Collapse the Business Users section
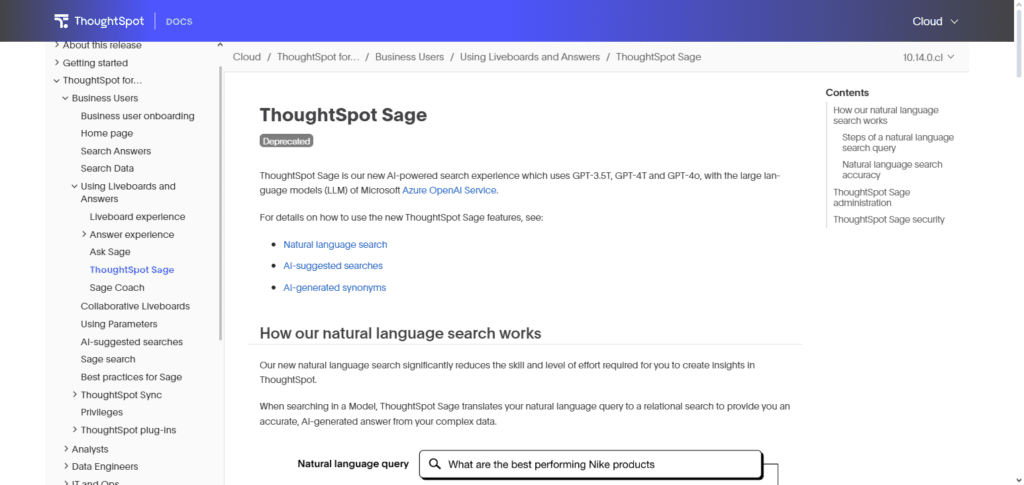The height and width of the screenshot is (485, 1024). point(66,98)
